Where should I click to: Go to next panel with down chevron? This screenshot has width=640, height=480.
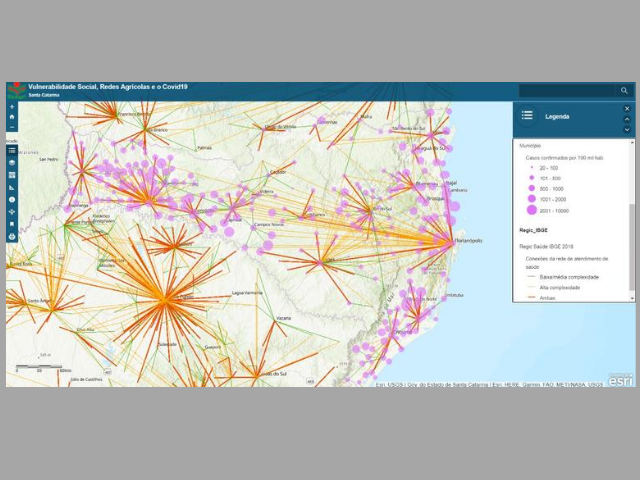[627, 129]
